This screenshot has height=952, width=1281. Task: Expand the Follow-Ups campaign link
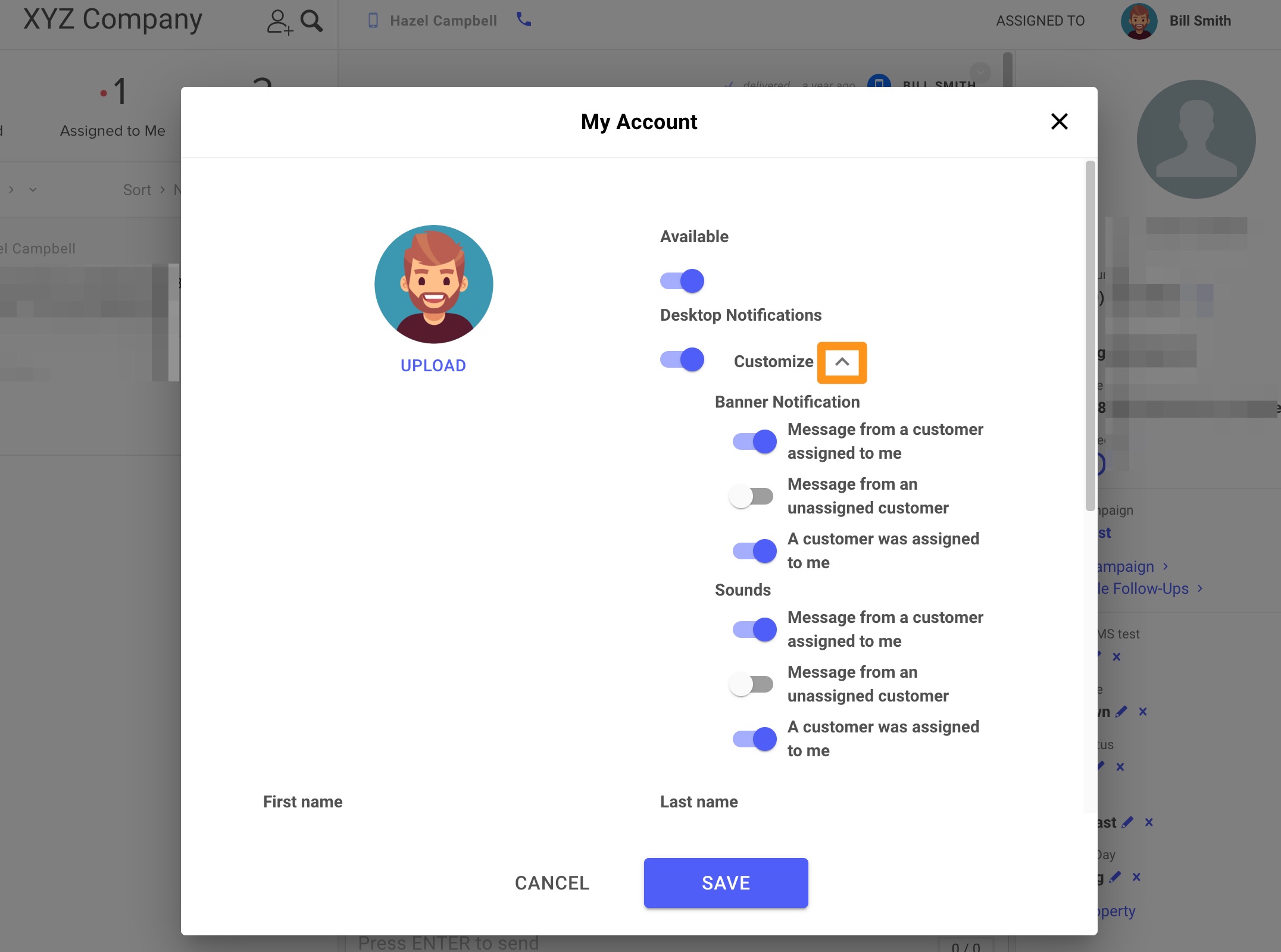(1149, 588)
